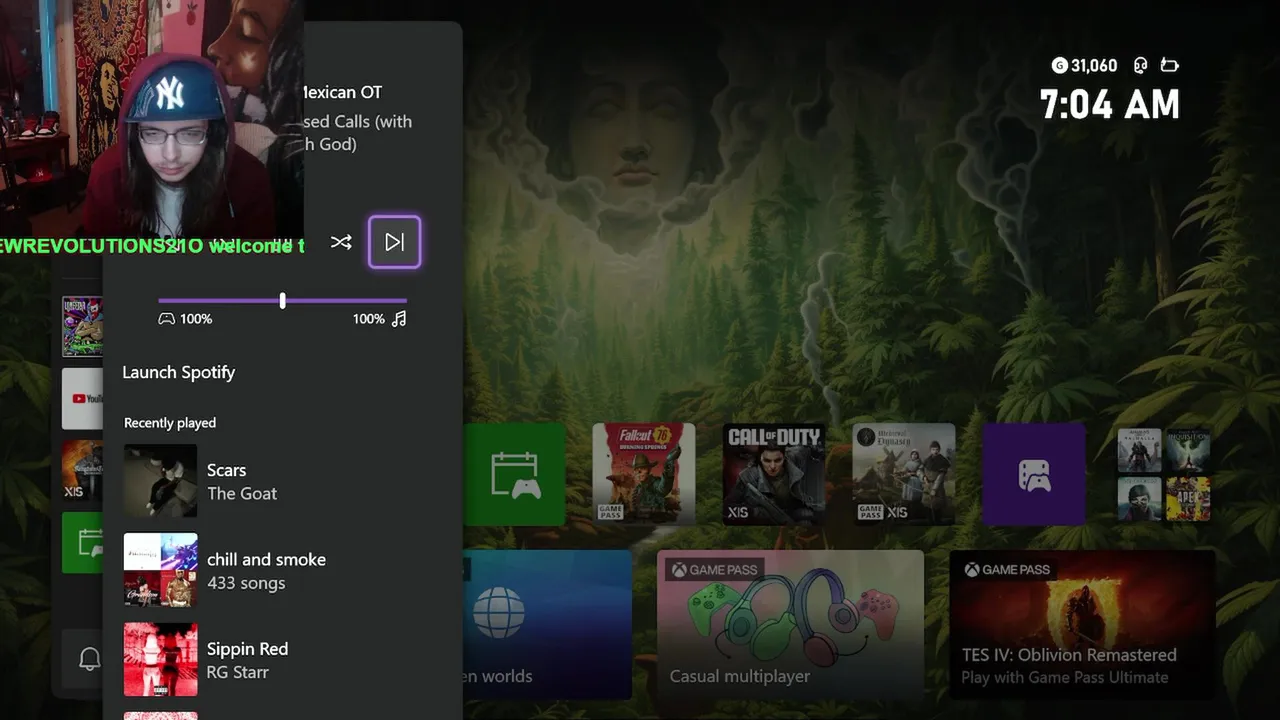Image resolution: width=1280 pixels, height=720 pixels.
Task: Click the Mexican OT artist name
Action: [x=341, y=92]
